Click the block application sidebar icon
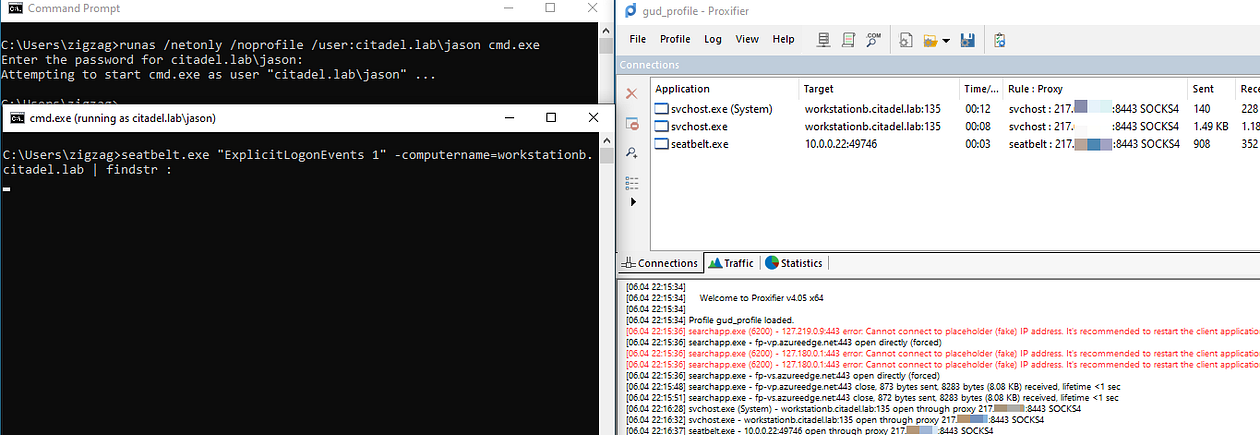 tap(632, 123)
